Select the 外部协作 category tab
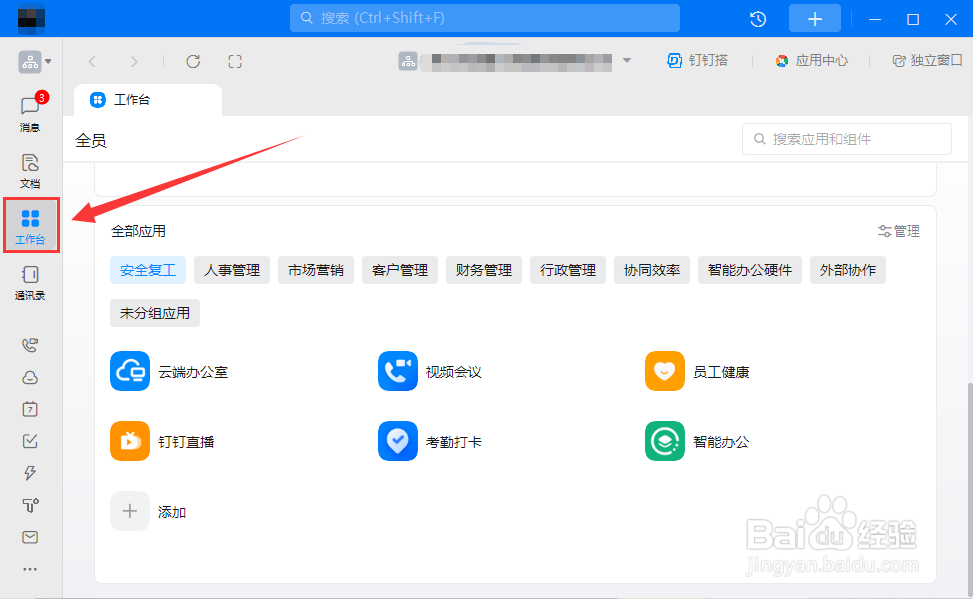Screen dimensions: 973x599 coord(848,270)
